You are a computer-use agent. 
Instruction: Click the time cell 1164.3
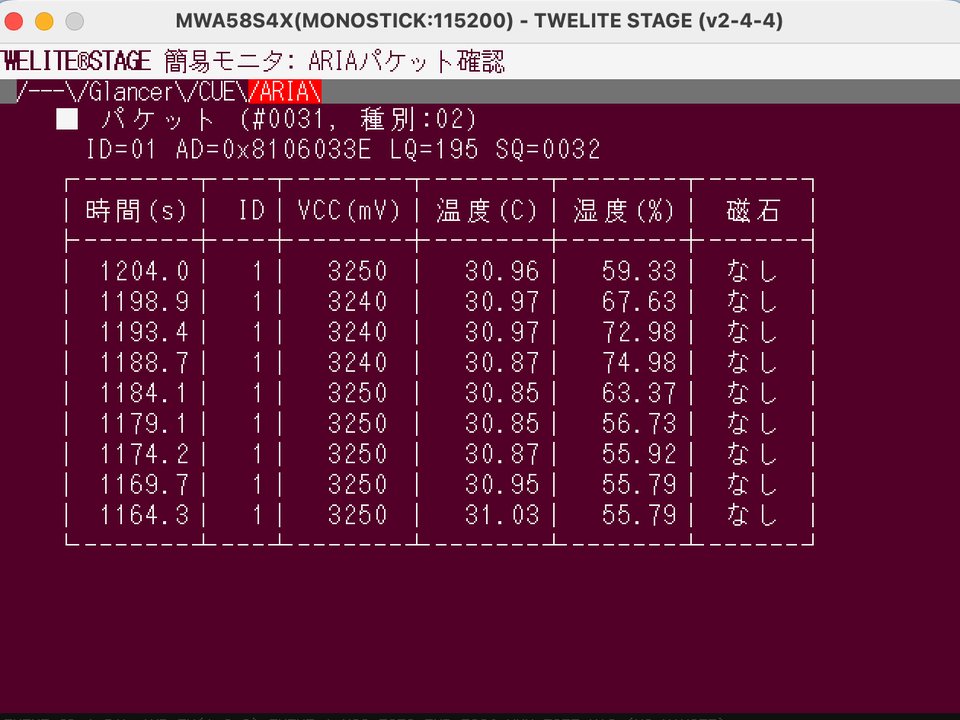pos(144,515)
